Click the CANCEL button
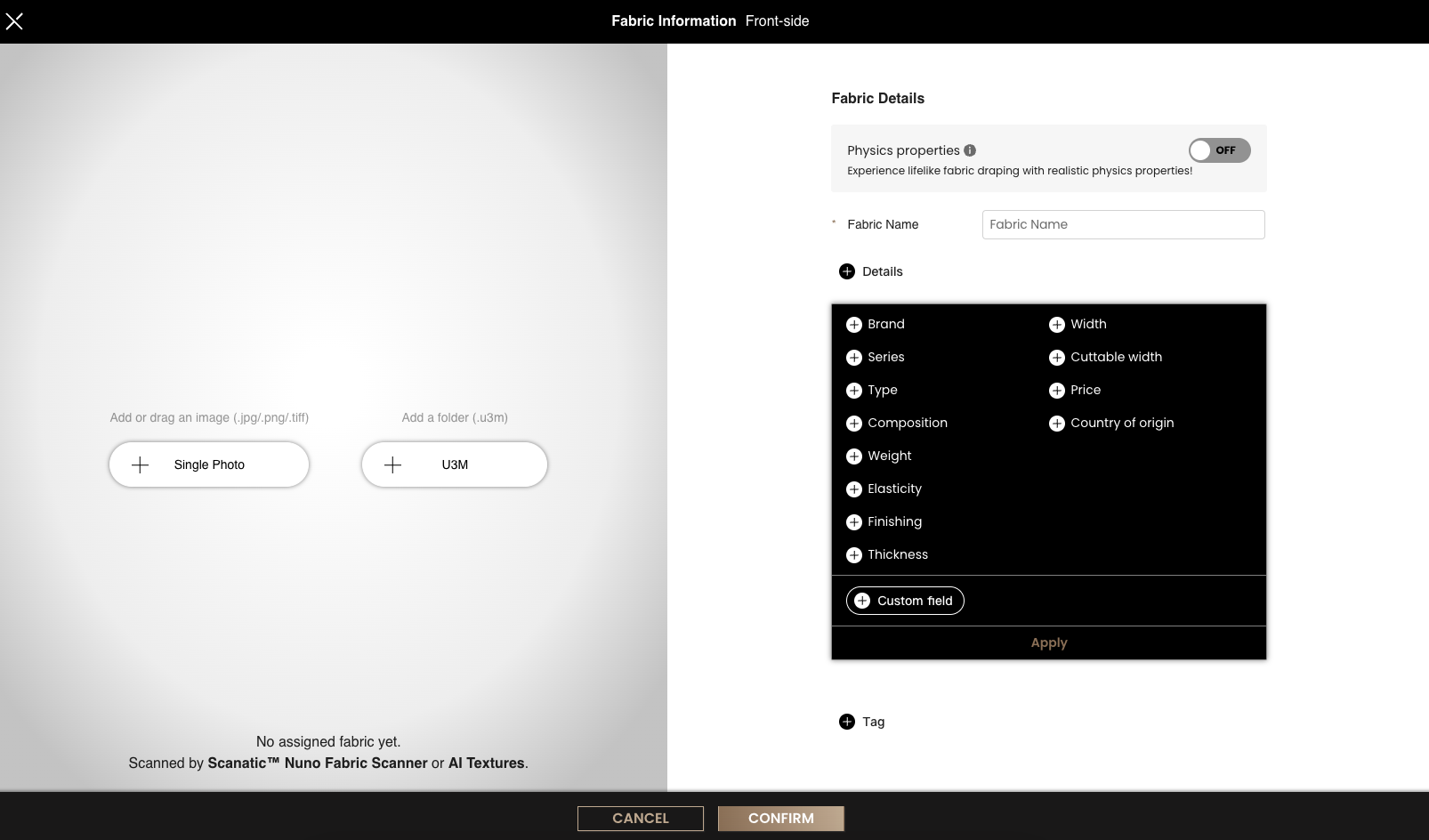Image resolution: width=1429 pixels, height=840 pixels. pyautogui.click(x=641, y=819)
